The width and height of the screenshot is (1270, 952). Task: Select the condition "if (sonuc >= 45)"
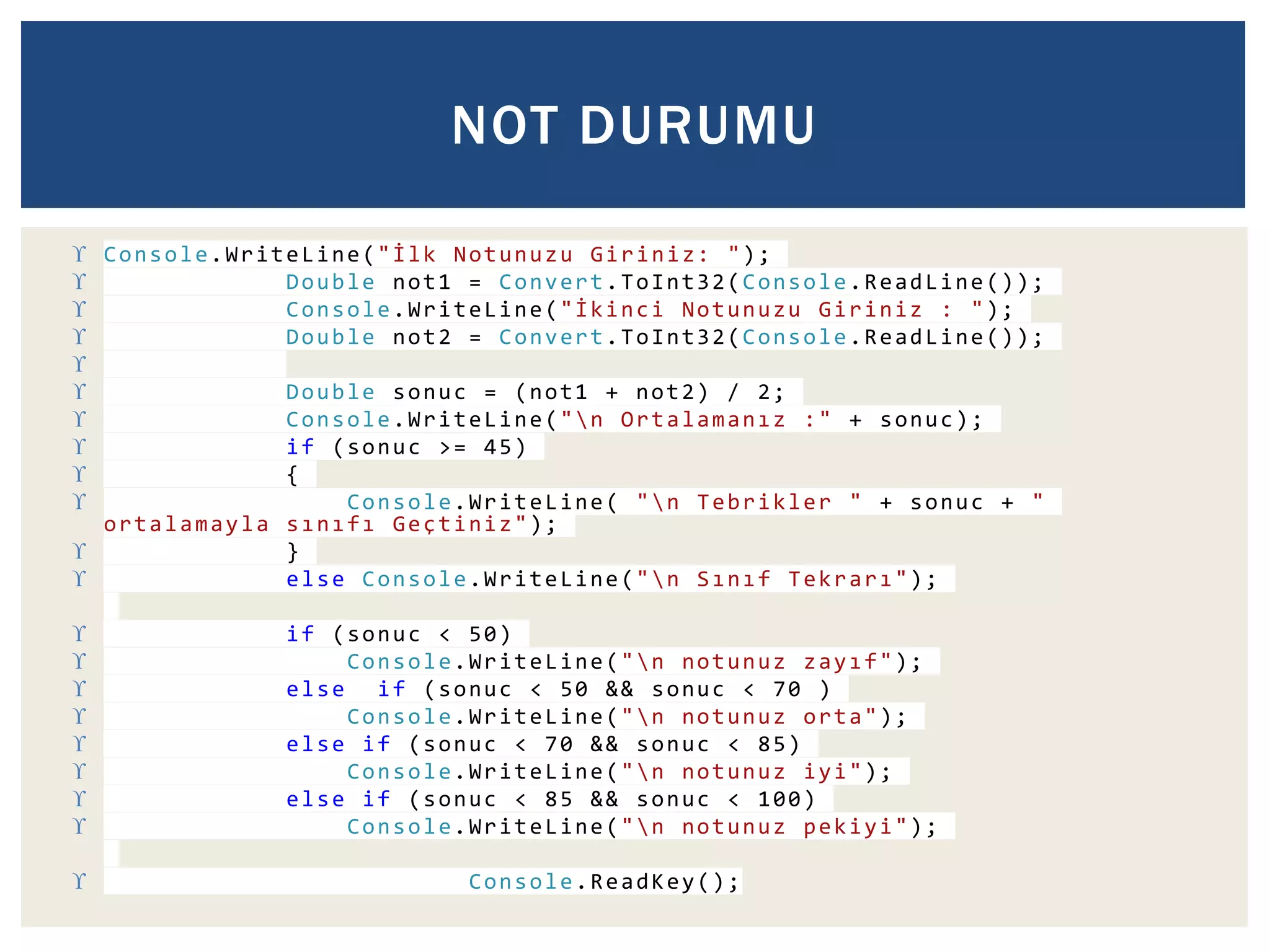pyautogui.click(x=406, y=447)
